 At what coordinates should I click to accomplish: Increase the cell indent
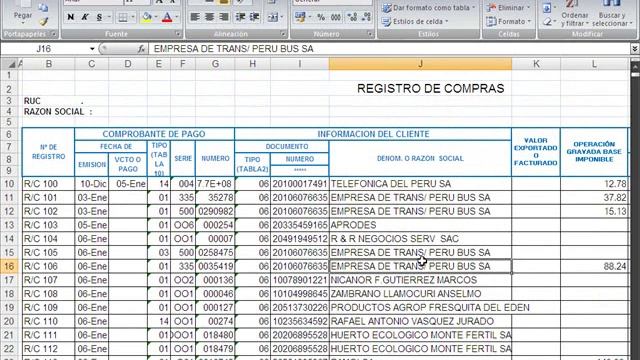[255, 17]
